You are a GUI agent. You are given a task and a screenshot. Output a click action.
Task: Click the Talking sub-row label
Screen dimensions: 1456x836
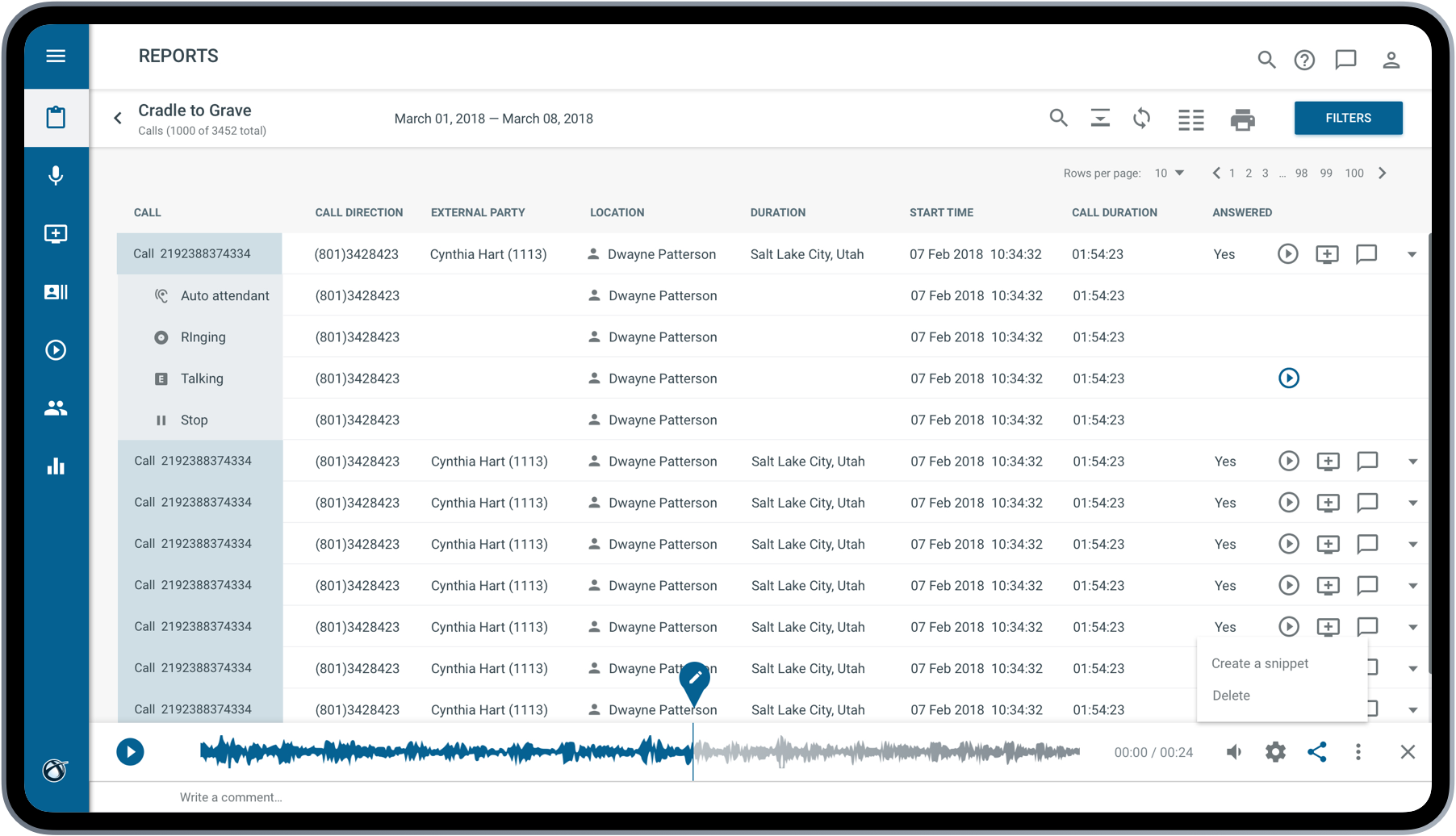point(202,378)
